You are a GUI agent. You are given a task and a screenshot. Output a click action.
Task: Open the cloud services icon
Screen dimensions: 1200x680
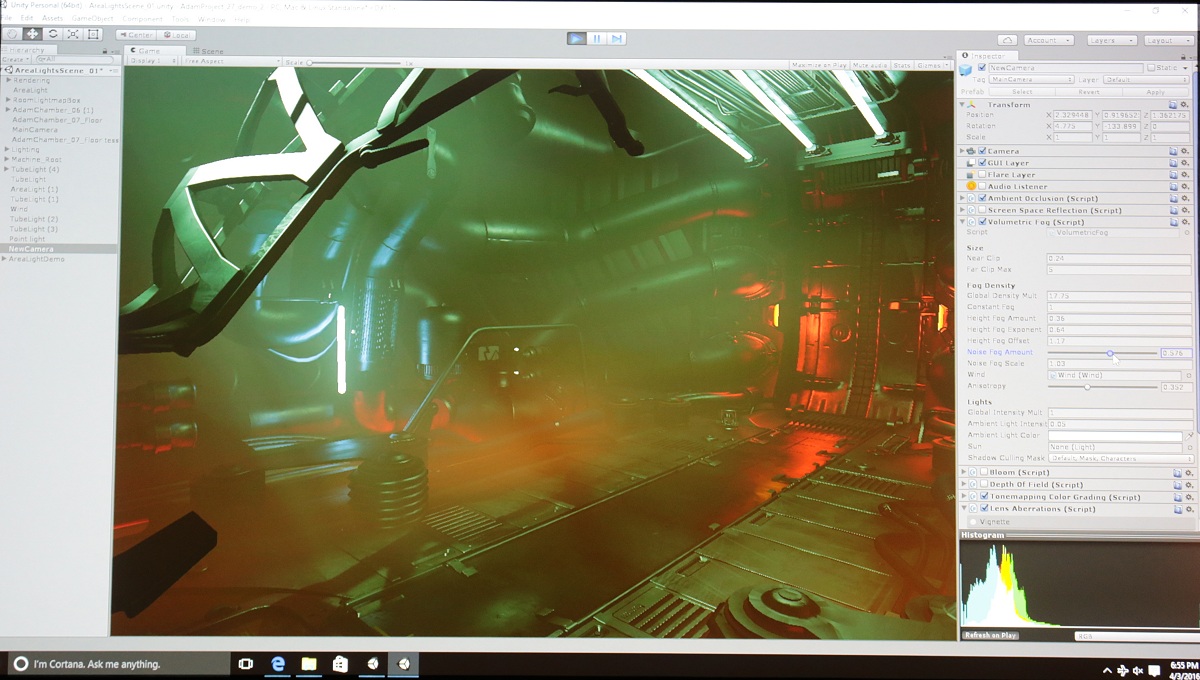pyautogui.click(x=1009, y=40)
